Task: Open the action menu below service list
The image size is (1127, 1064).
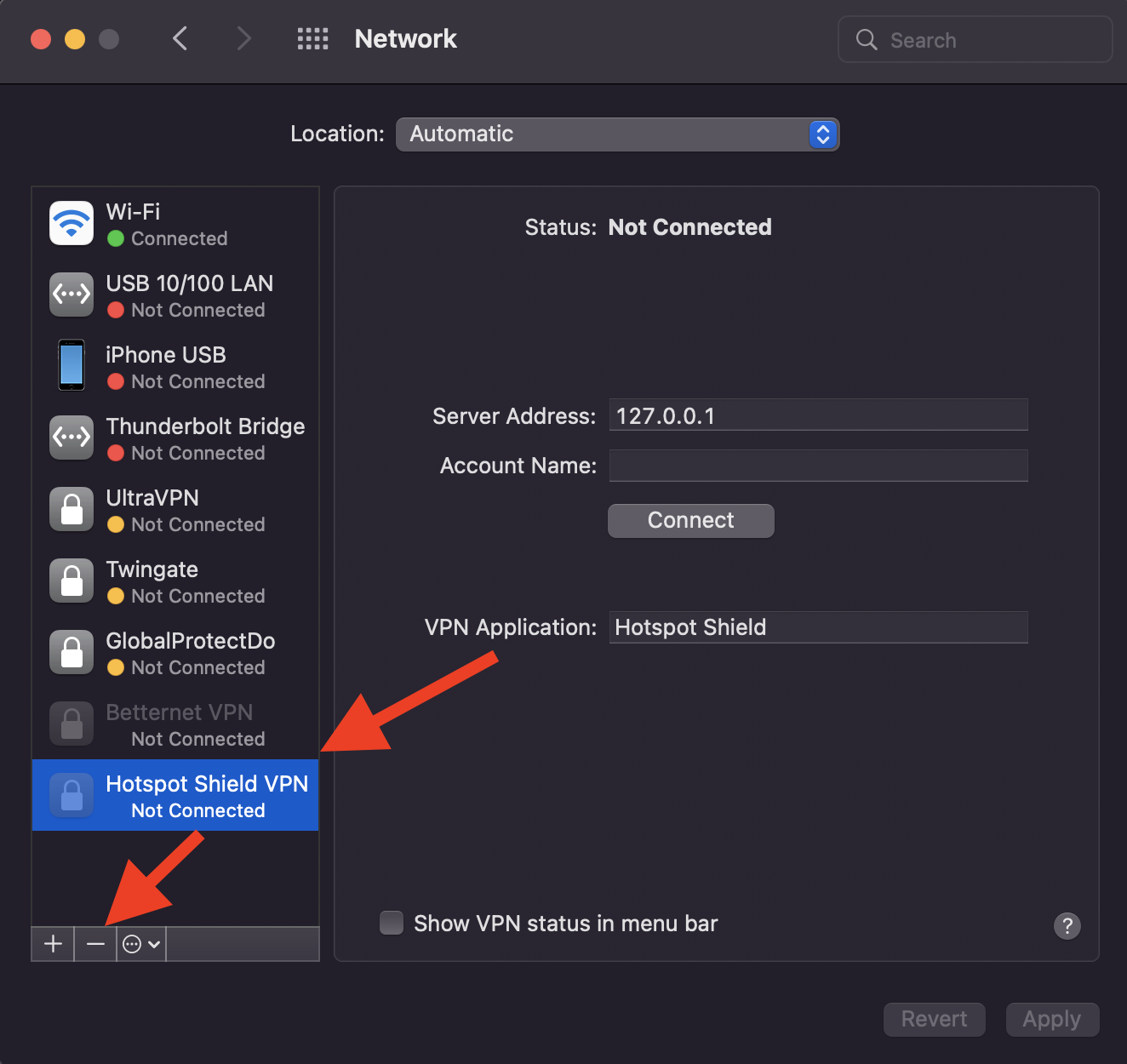Action: tap(140, 943)
